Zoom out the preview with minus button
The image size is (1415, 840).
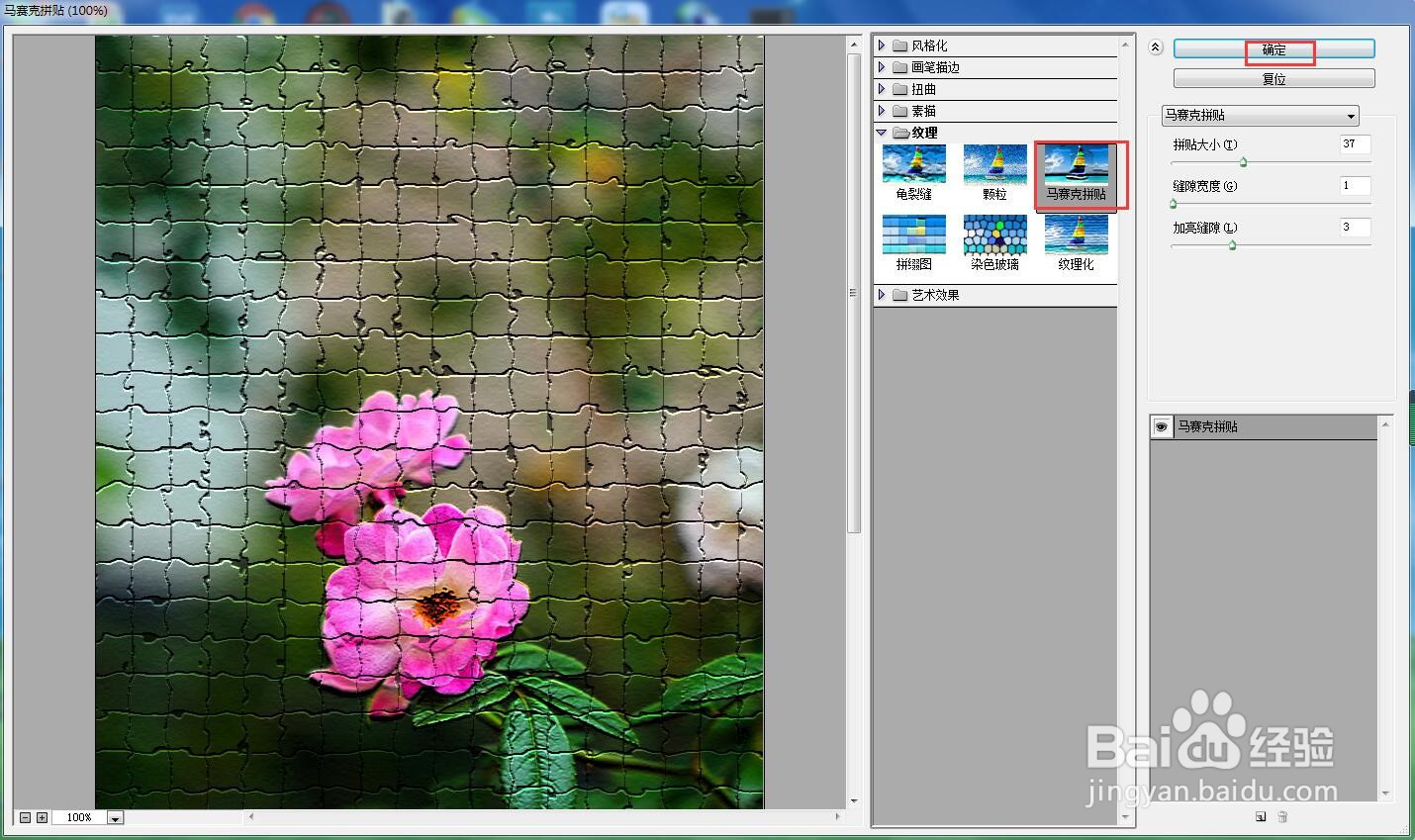tap(26, 817)
